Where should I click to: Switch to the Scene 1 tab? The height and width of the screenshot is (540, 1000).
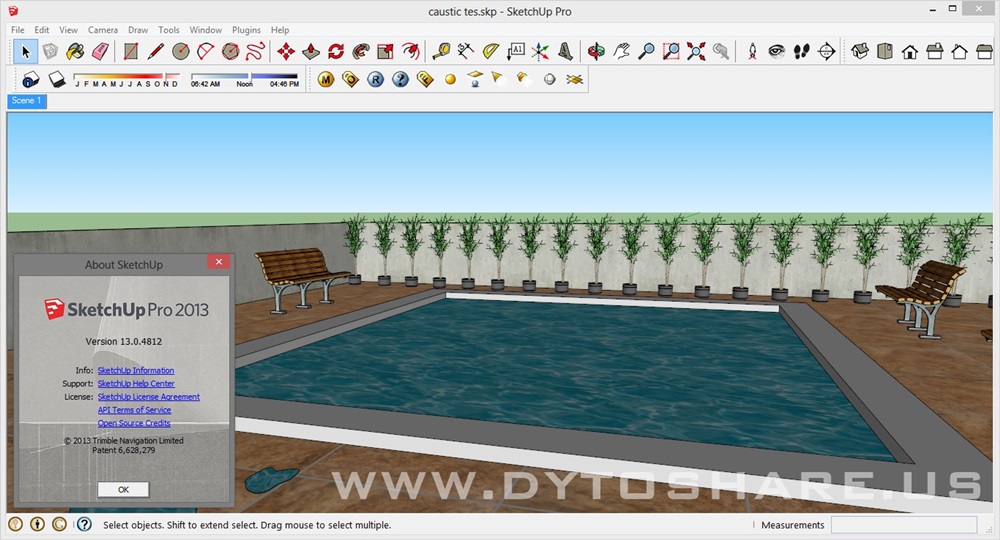[x=27, y=101]
